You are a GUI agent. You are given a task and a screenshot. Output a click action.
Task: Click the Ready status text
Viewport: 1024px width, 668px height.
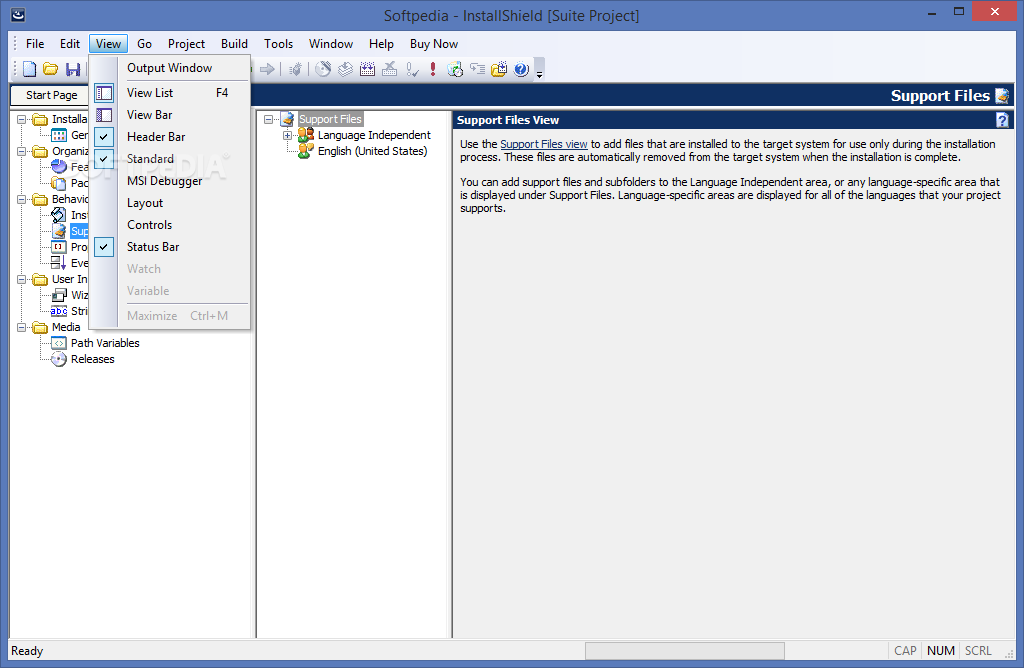pyautogui.click(x=27, y=651)
